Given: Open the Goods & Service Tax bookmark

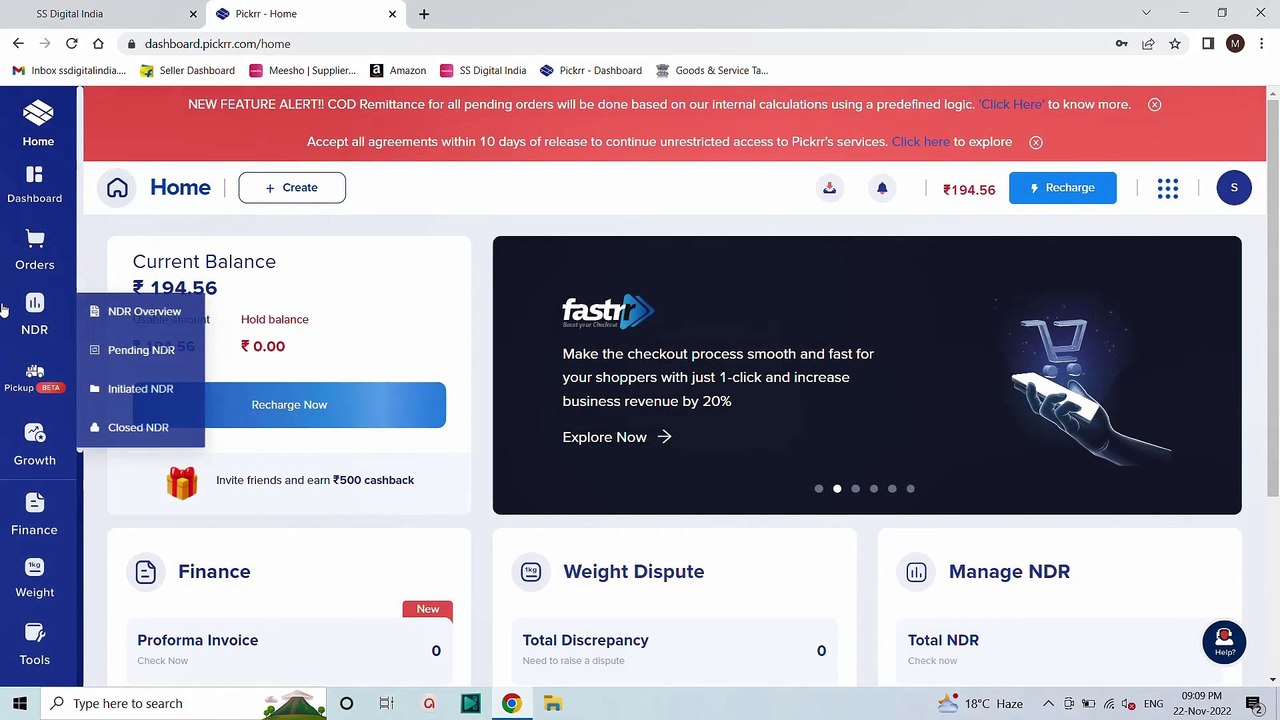Looking at the screenshot, I should [x=712, y=71].
